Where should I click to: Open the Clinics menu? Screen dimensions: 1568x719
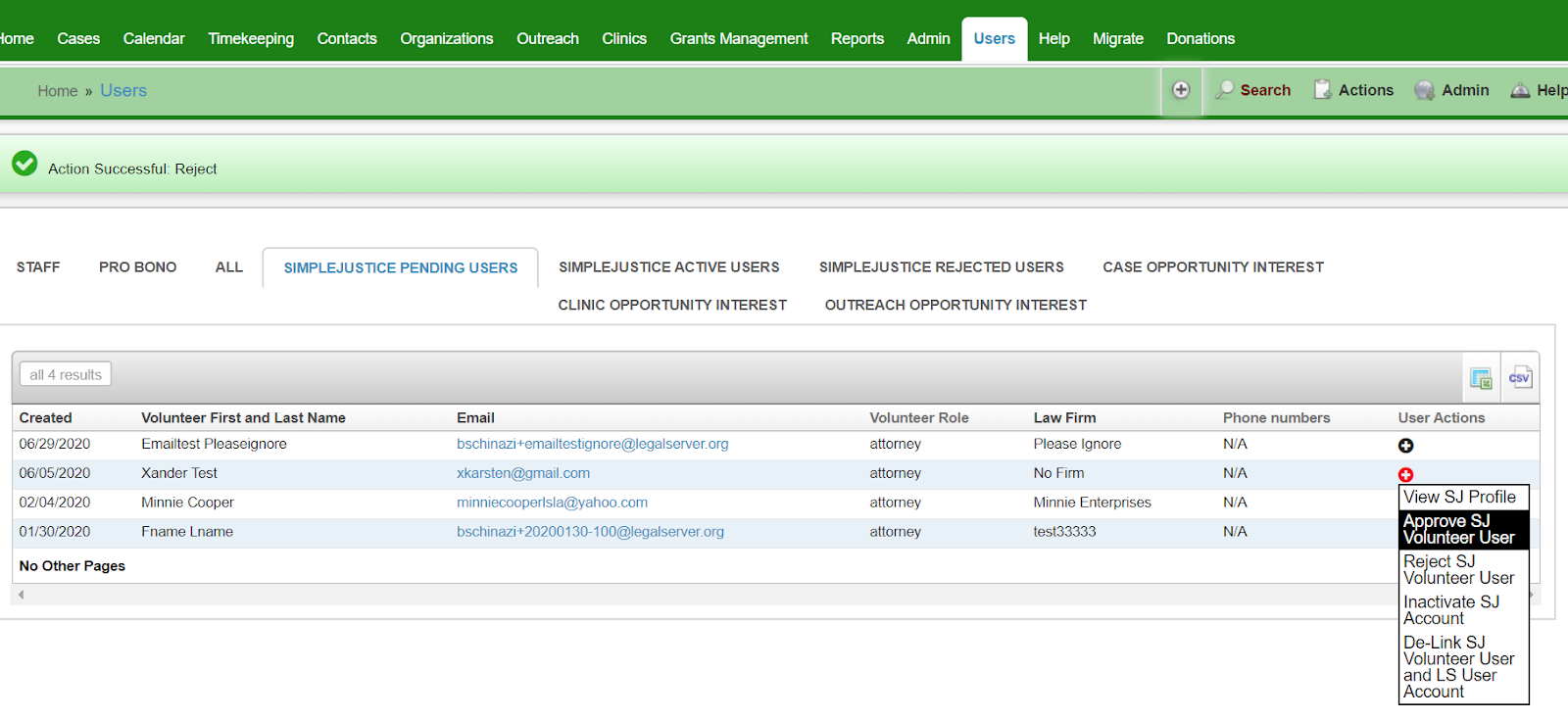[624, 38]
